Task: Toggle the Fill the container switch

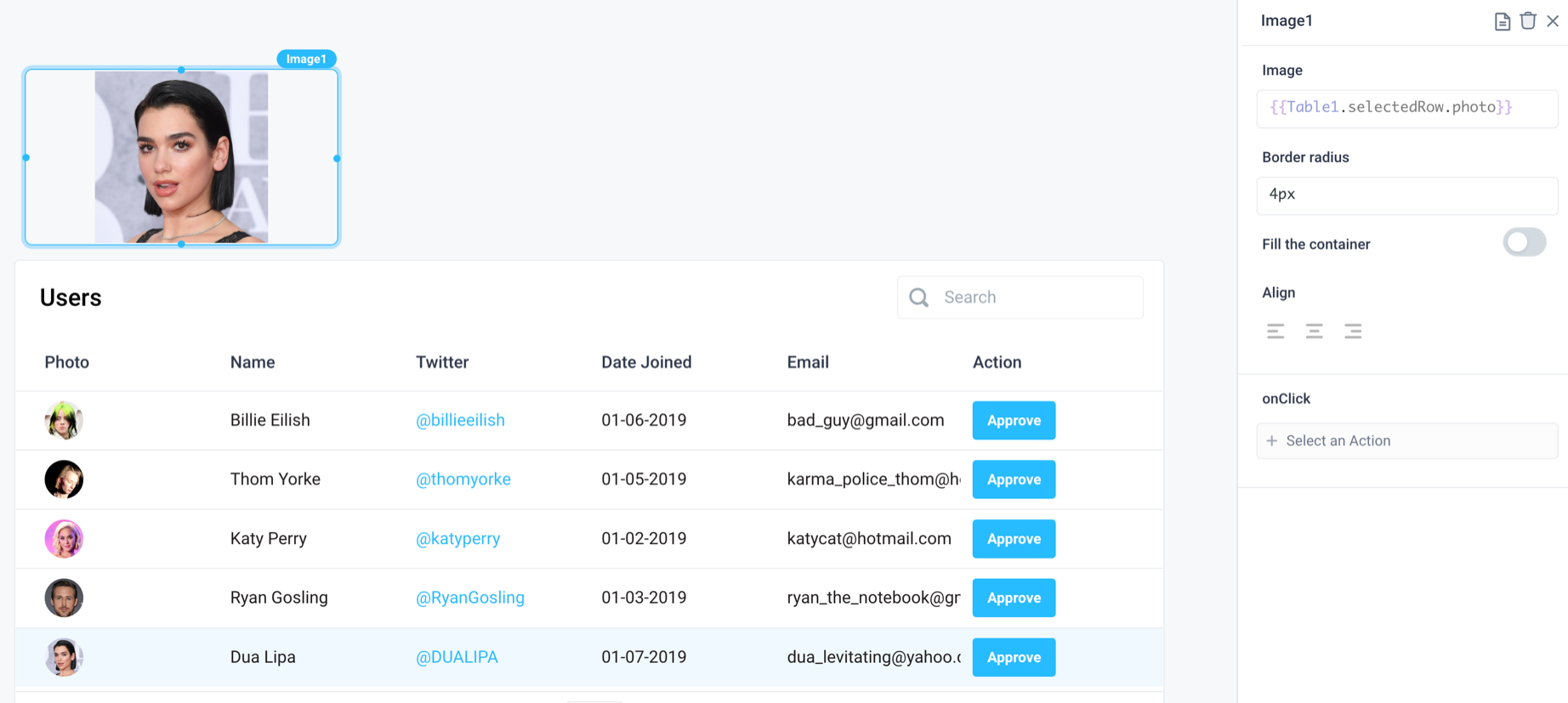Action: pos(1524,243)
